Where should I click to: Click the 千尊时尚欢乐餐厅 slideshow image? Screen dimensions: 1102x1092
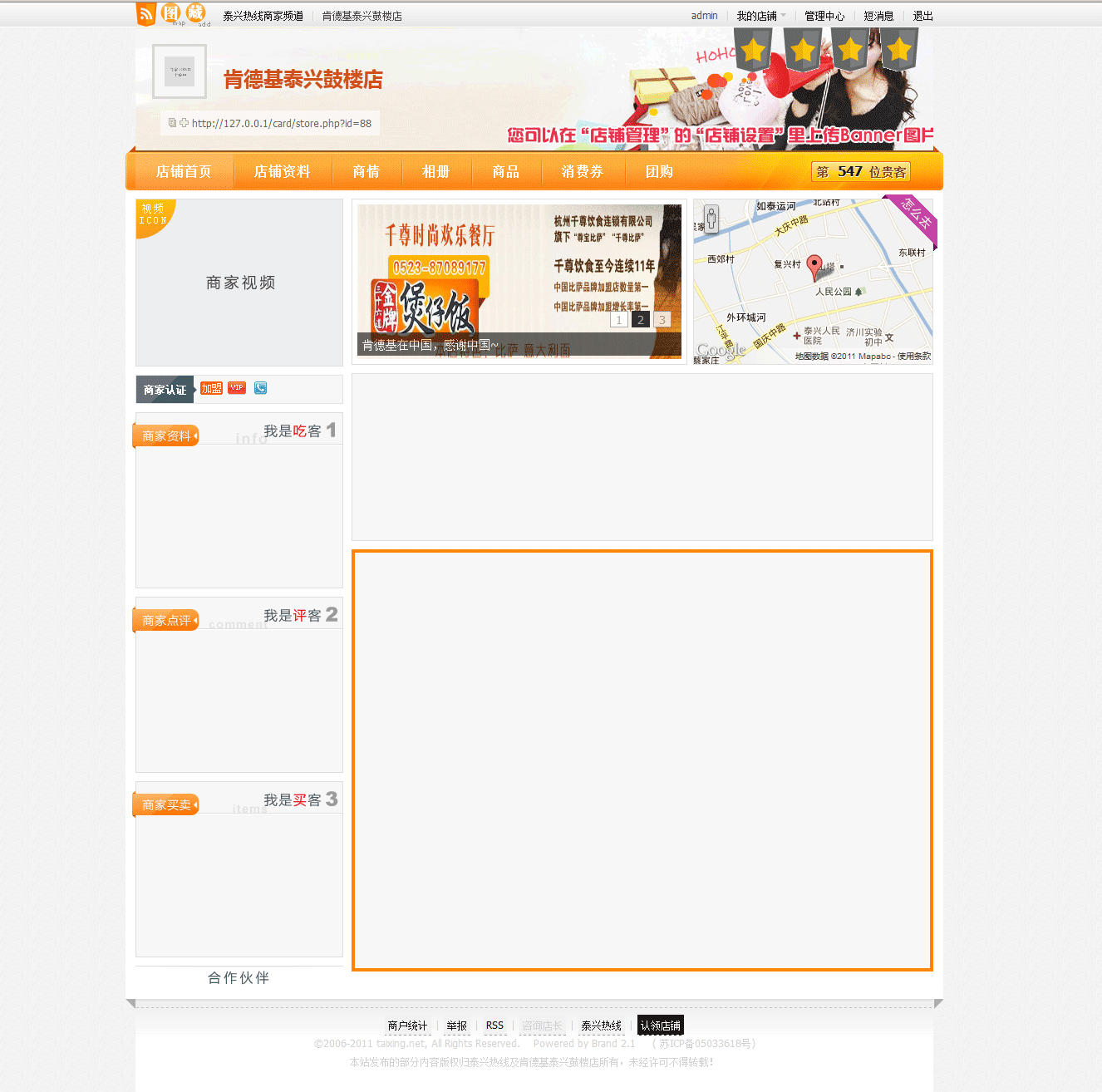click(519, 281)
